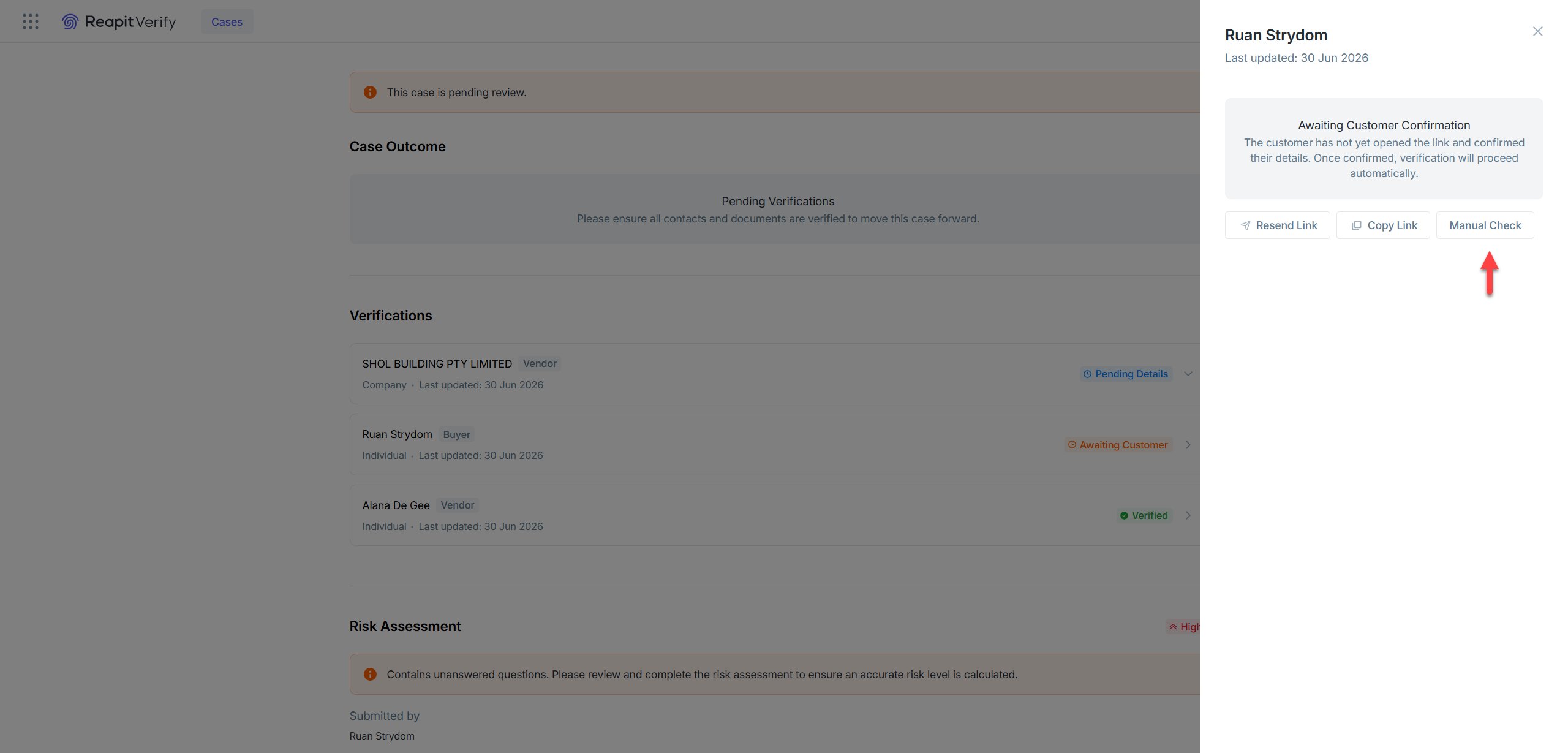This screenshot has width=1568, height=753.
Task: Click the pending review warning icon
Action: 370,92
